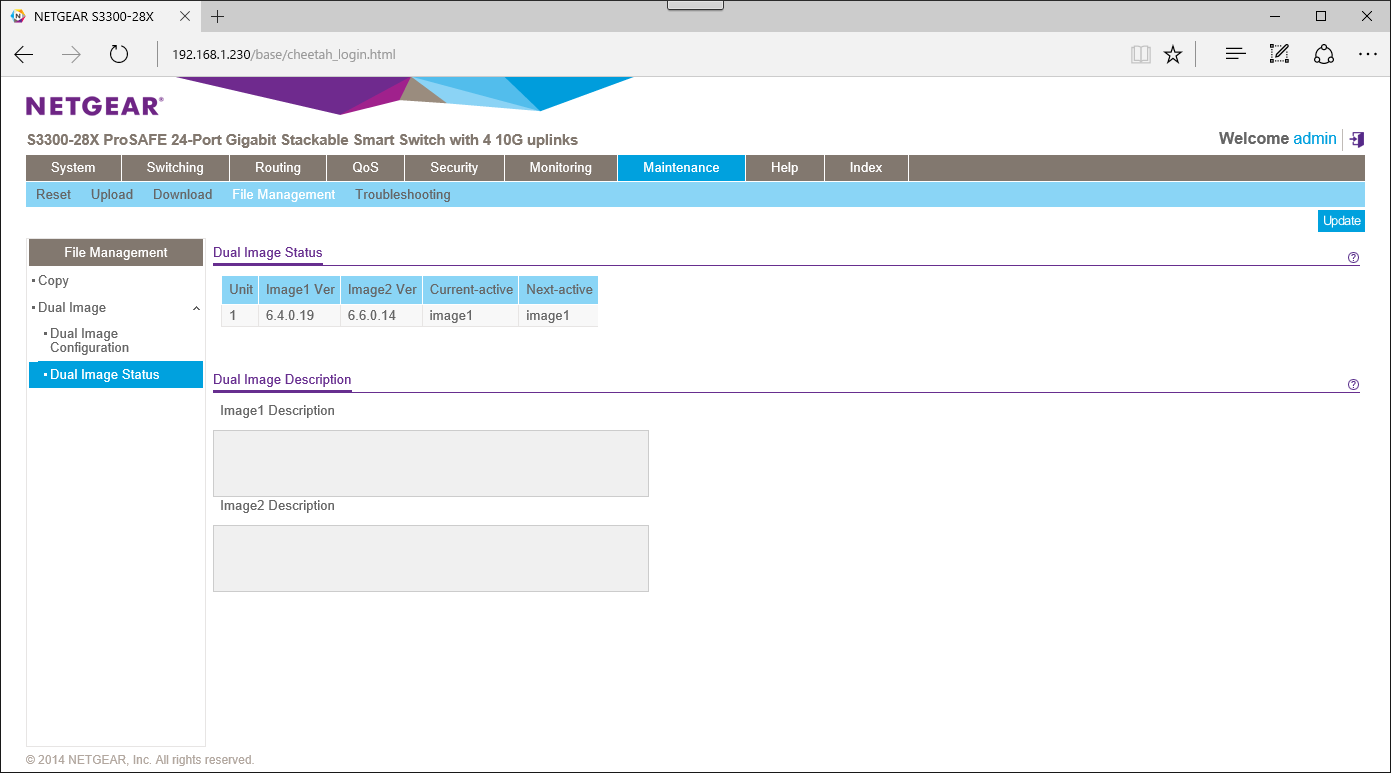
Task: Open Reading view book icon
Action: click(x=1141, y=54)
